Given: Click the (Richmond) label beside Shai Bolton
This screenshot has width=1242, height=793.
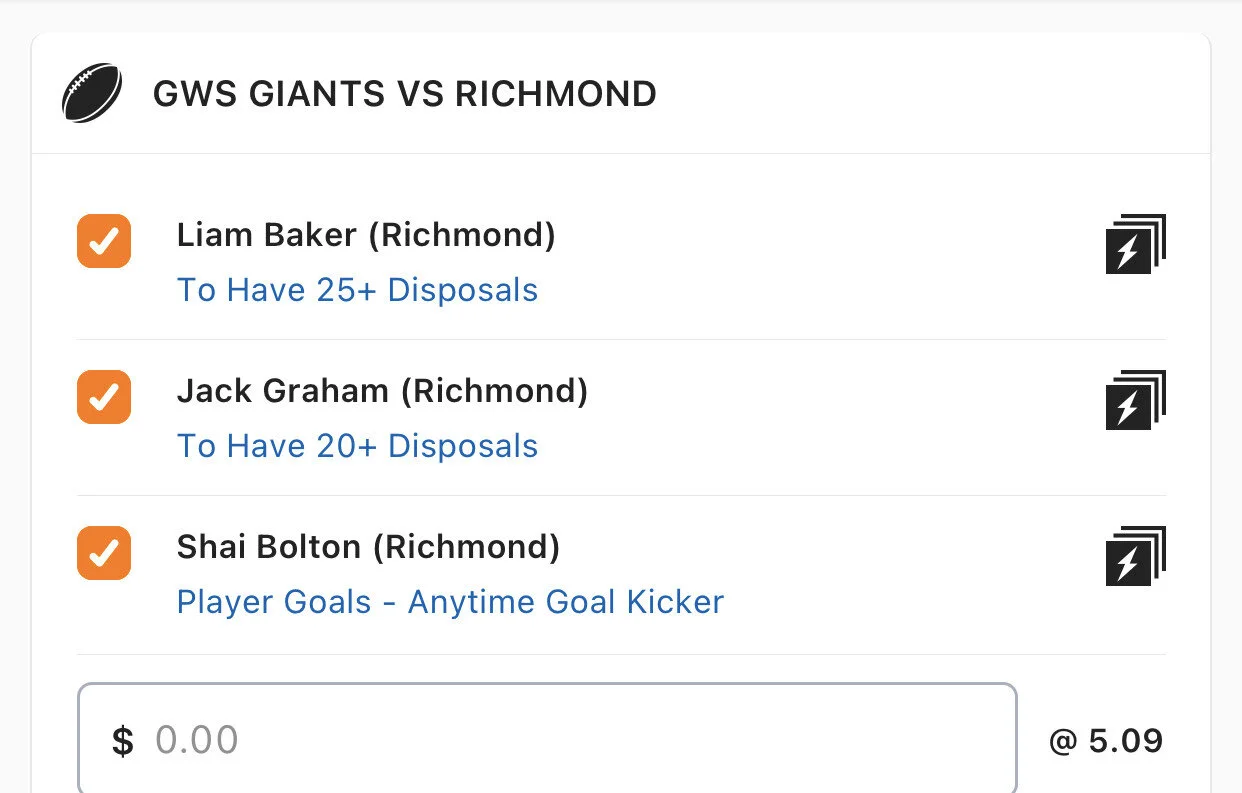Looking at the screenshot, I should click(466, 547).
